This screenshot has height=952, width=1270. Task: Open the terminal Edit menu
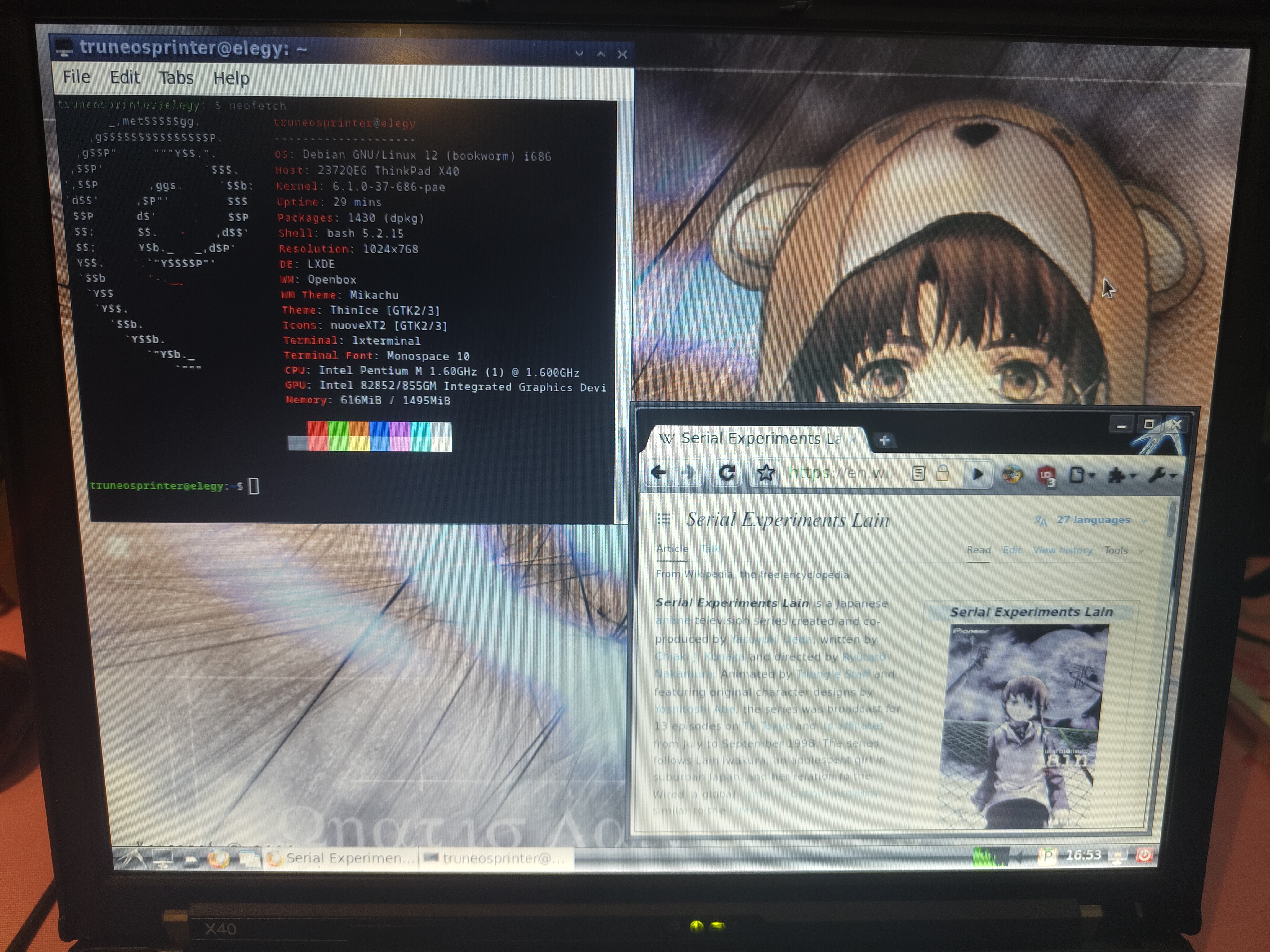point(125,77)
